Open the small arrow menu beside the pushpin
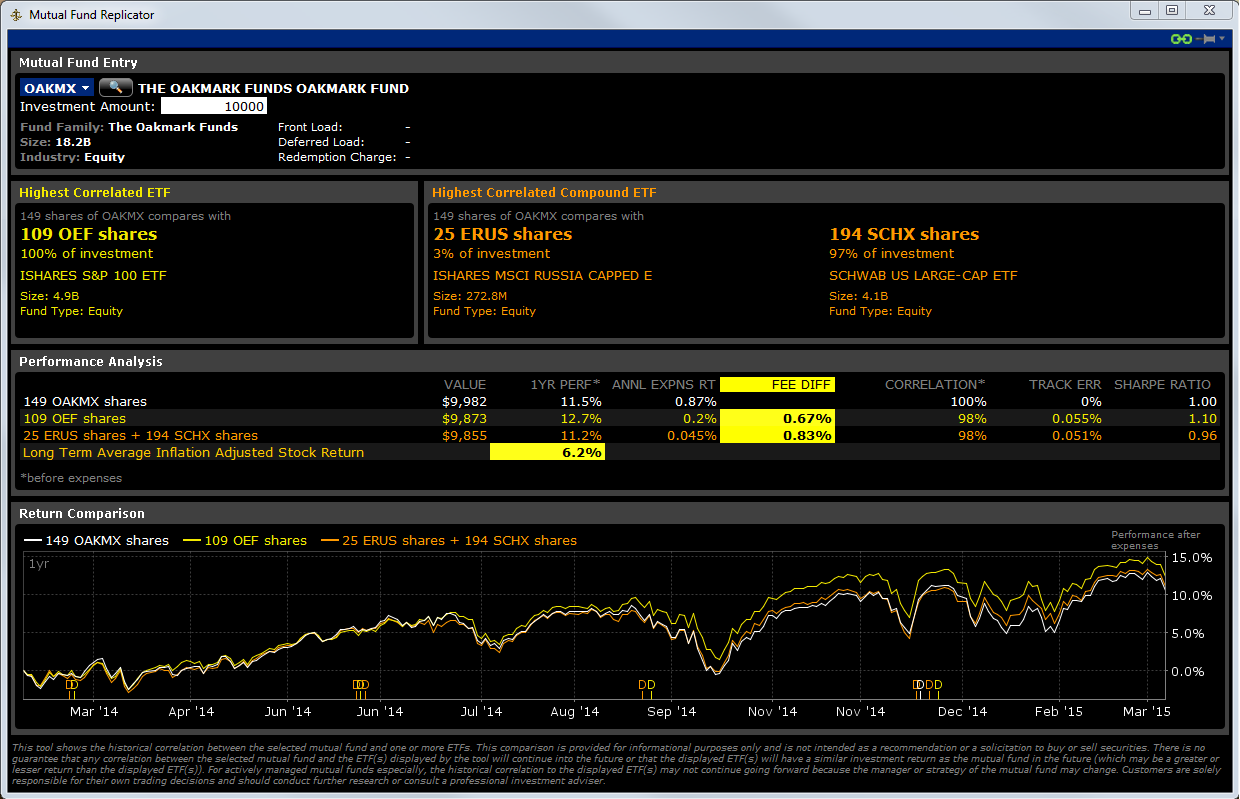Viewport: 1240px width, 799px height. (1222, 39)
